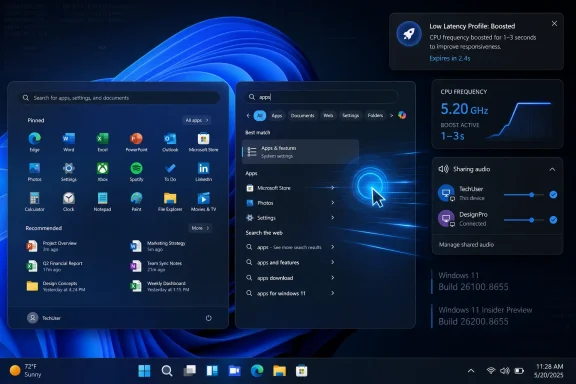Screen dimensions: 576x384
Task: Click the power button in Start menu
Action: point(209,318)
